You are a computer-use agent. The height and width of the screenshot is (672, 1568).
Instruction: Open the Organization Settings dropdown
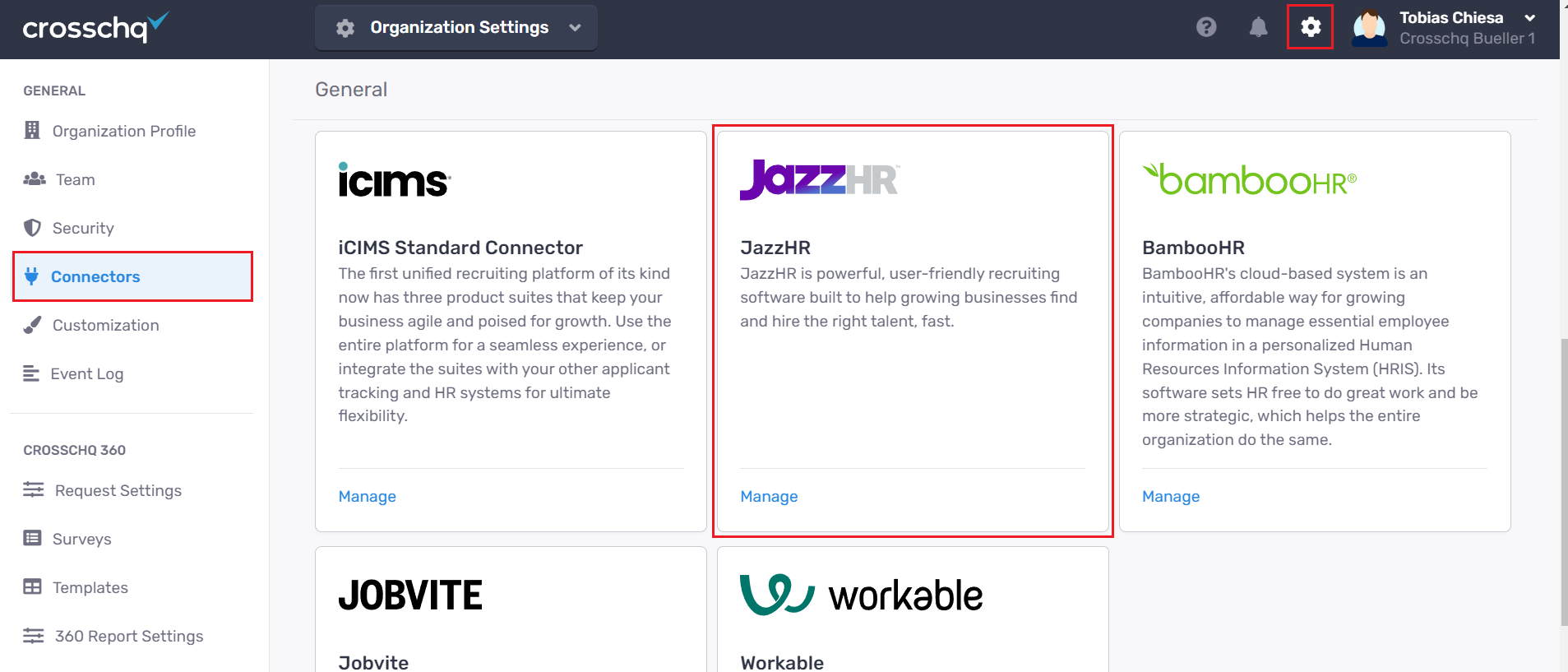point(456,28)
